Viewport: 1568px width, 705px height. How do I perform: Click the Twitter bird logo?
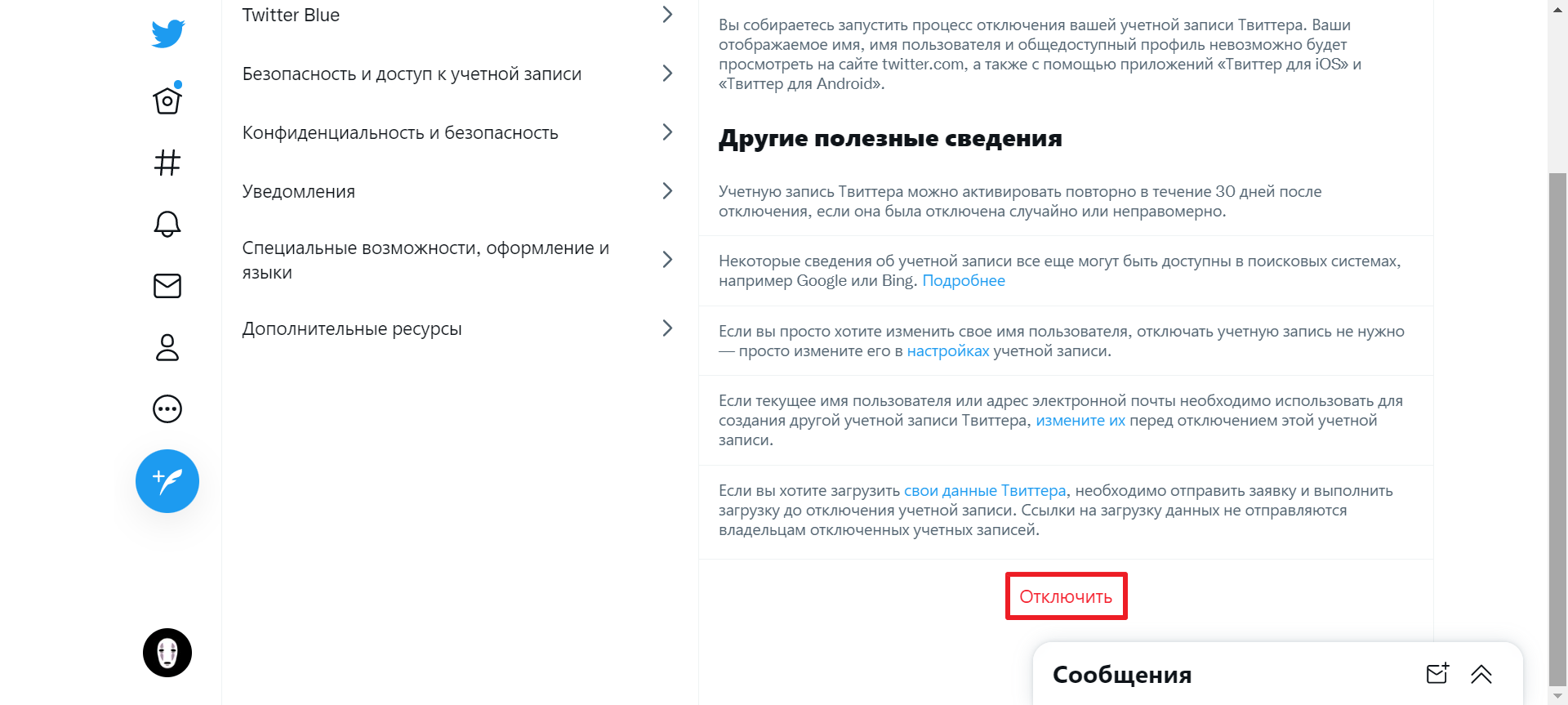pyautogui.click(x=167, y=33)
